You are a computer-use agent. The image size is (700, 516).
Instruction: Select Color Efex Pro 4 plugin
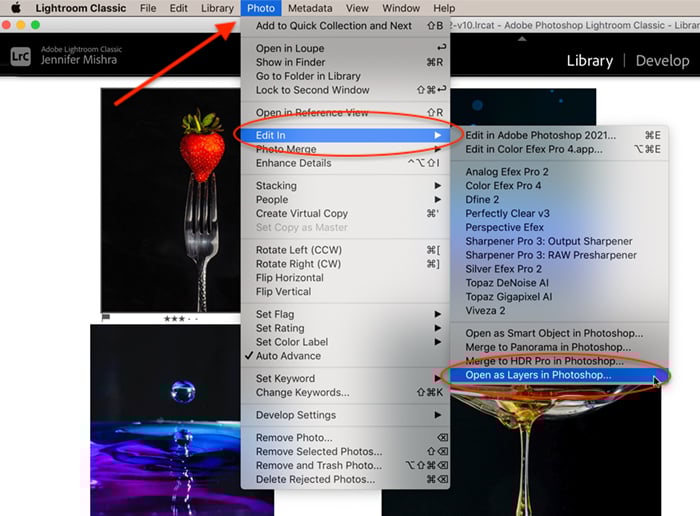[x=559, y=186]
